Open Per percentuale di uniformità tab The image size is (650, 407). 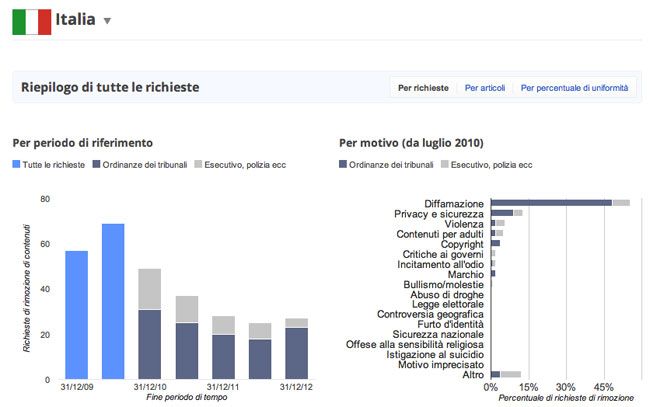pos(575,88)
